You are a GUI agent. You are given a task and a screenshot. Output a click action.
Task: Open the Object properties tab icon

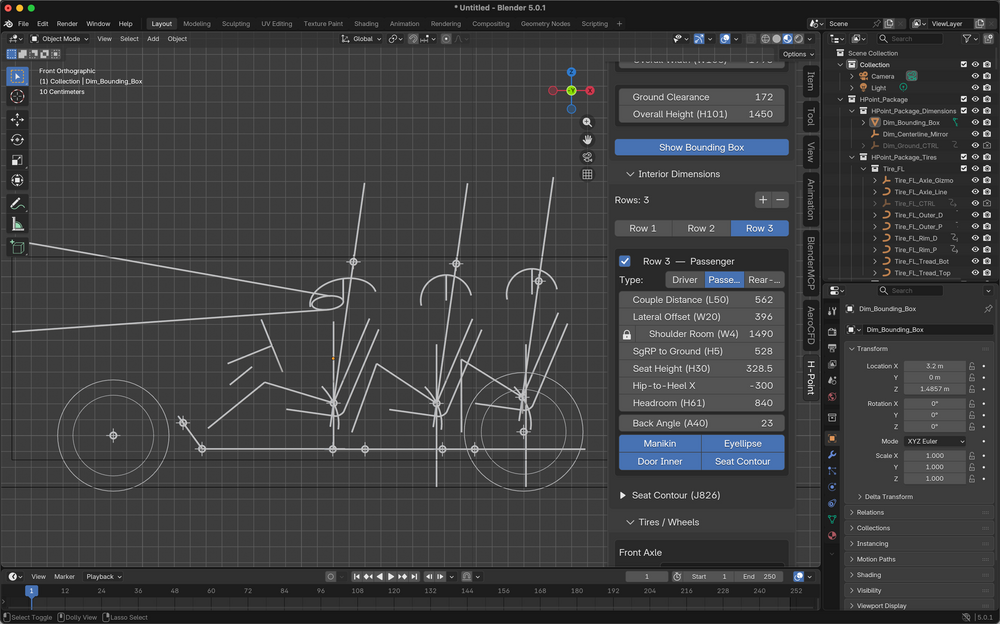(x=832, y=438)
